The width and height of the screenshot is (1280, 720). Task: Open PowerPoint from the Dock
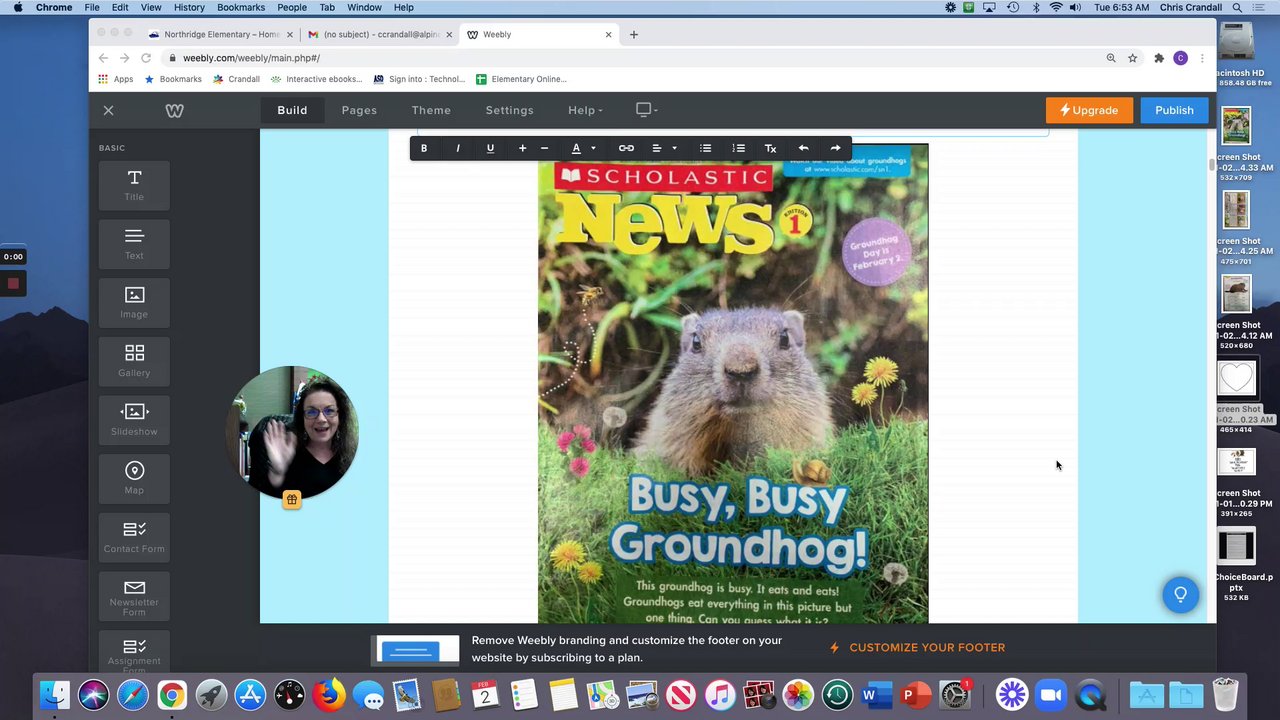[x=916, y=694]
